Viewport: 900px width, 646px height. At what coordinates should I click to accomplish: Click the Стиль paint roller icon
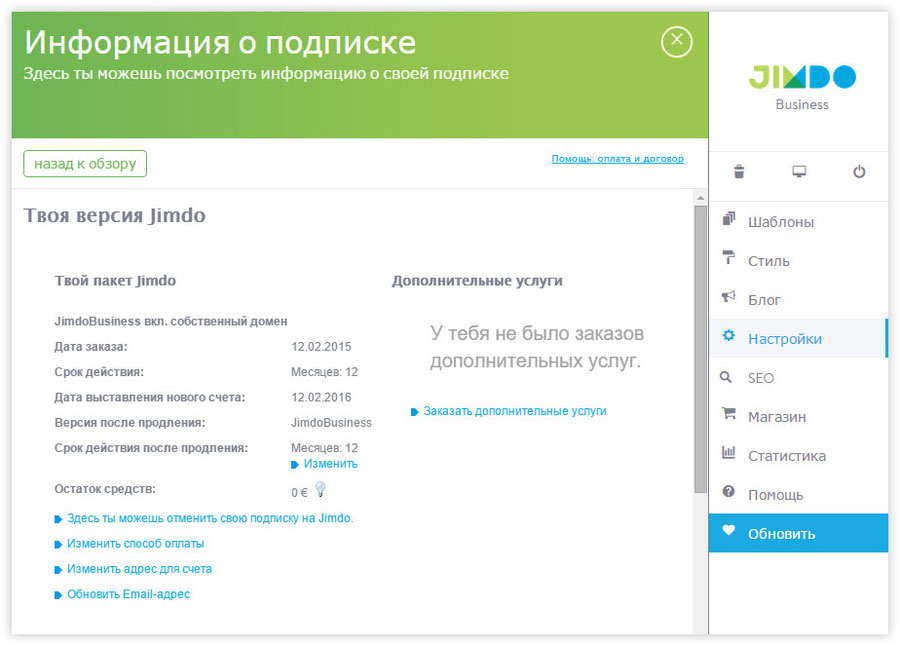(728, 257)
